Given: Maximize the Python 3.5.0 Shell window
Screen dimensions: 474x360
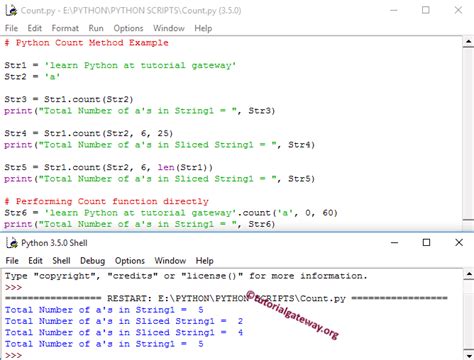Looking at the screenshot, I should 426,243.
